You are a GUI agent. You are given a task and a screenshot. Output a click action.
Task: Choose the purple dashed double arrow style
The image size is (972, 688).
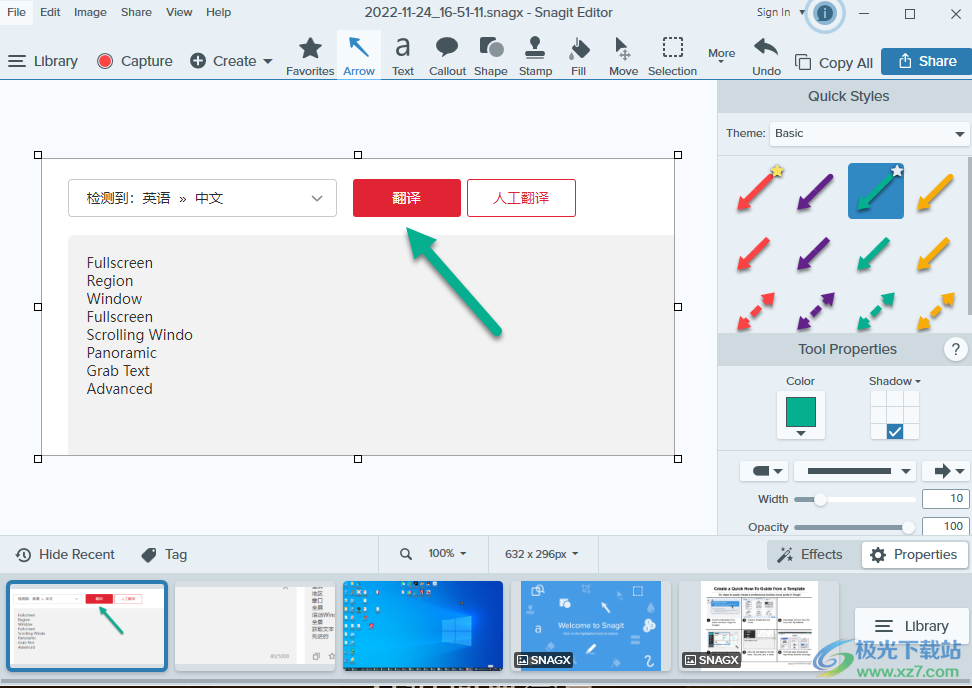coord(815,311)
